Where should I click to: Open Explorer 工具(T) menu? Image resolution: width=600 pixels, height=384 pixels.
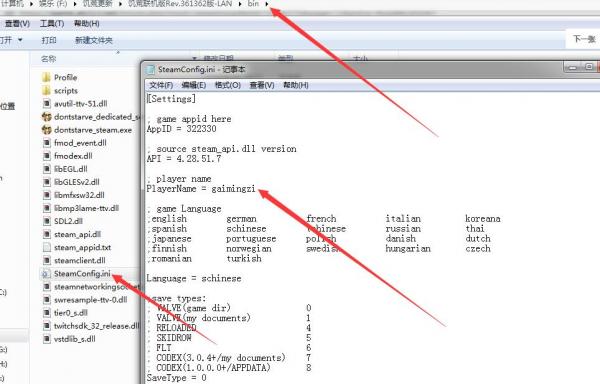[52, 24]
